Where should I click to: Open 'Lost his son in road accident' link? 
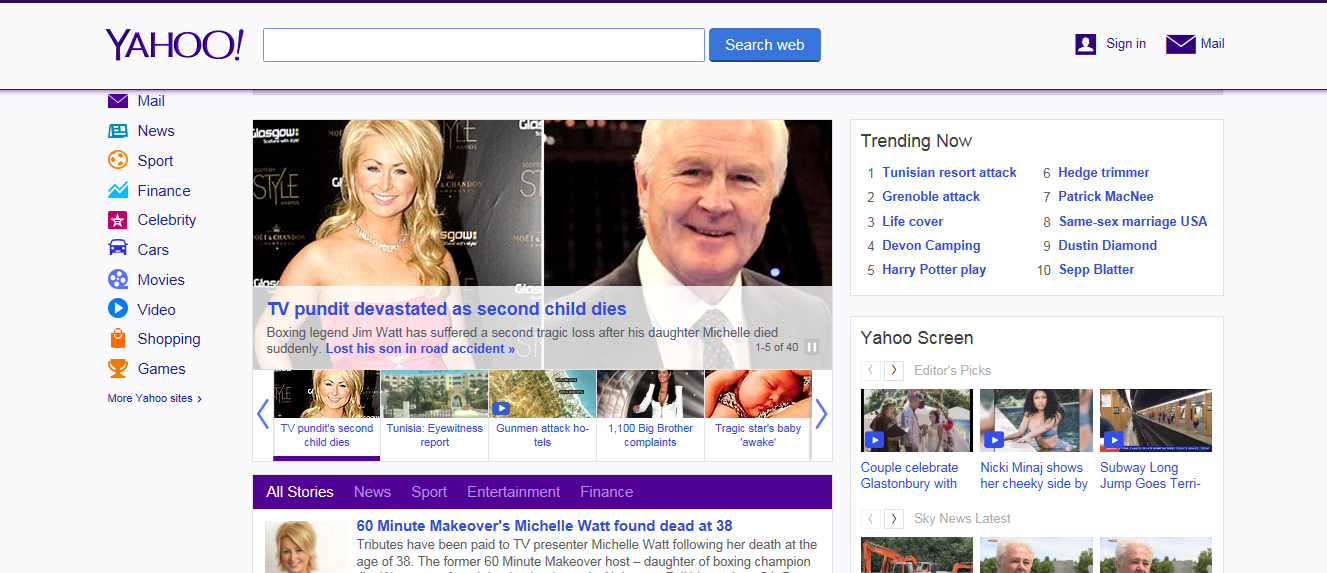(x=420, y=349)
